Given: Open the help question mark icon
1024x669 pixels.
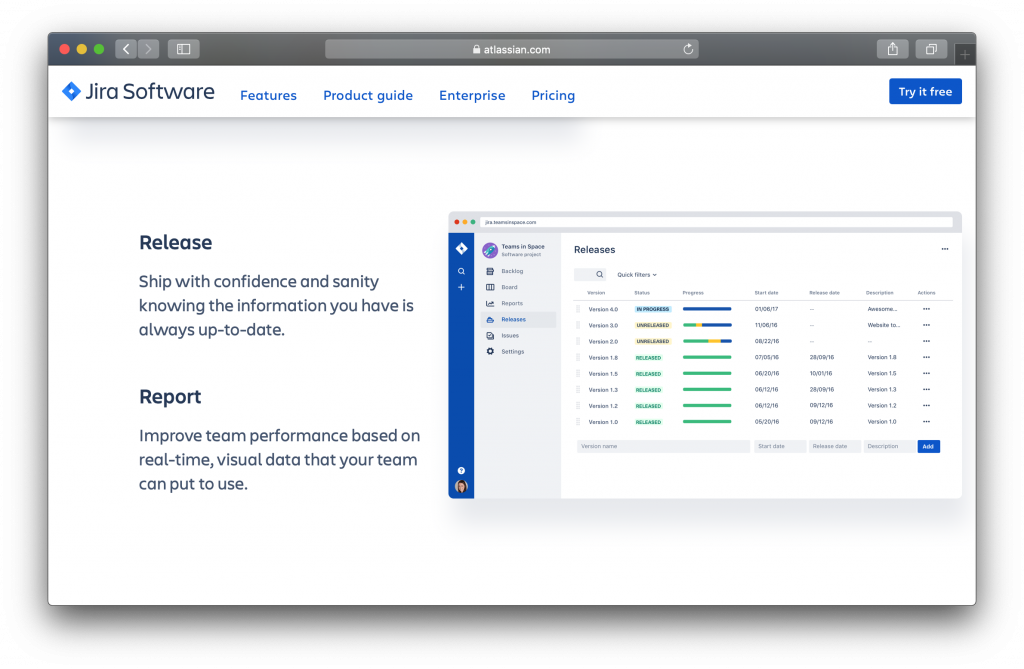Looking at the screenshot, I should [x=461, y=470].
